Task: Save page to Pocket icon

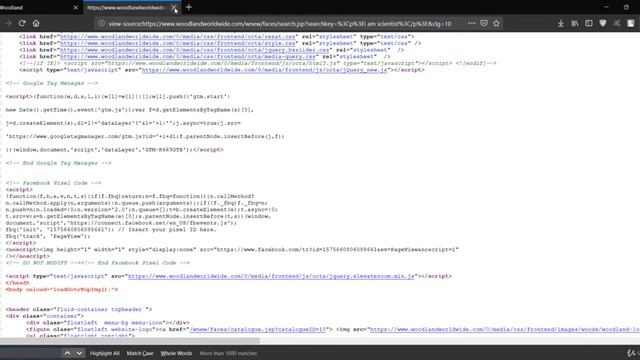Action: (x=484, y=23)
